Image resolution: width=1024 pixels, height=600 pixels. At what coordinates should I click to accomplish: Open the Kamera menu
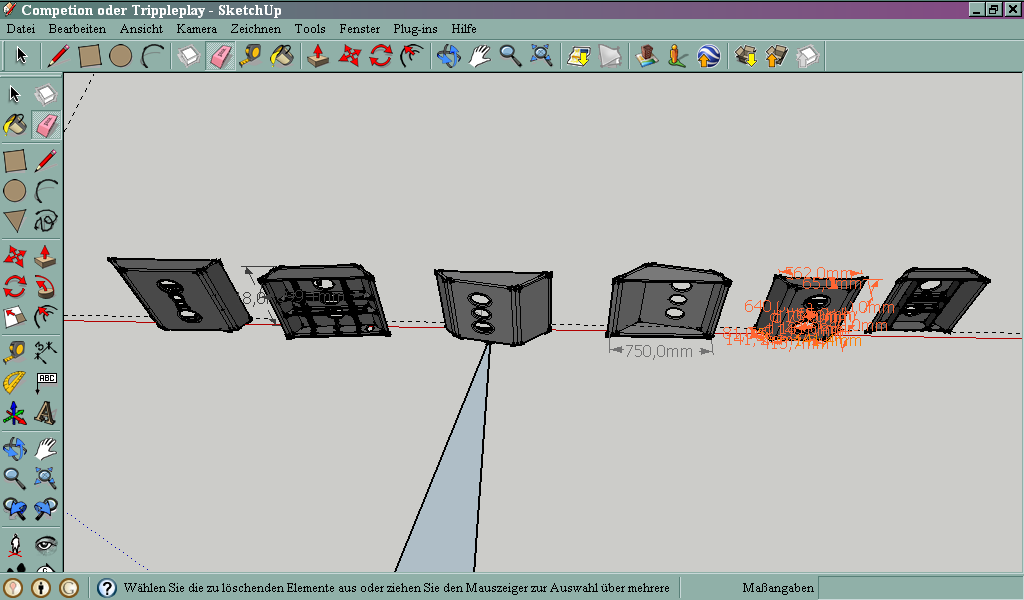click(x=196, y=29)
